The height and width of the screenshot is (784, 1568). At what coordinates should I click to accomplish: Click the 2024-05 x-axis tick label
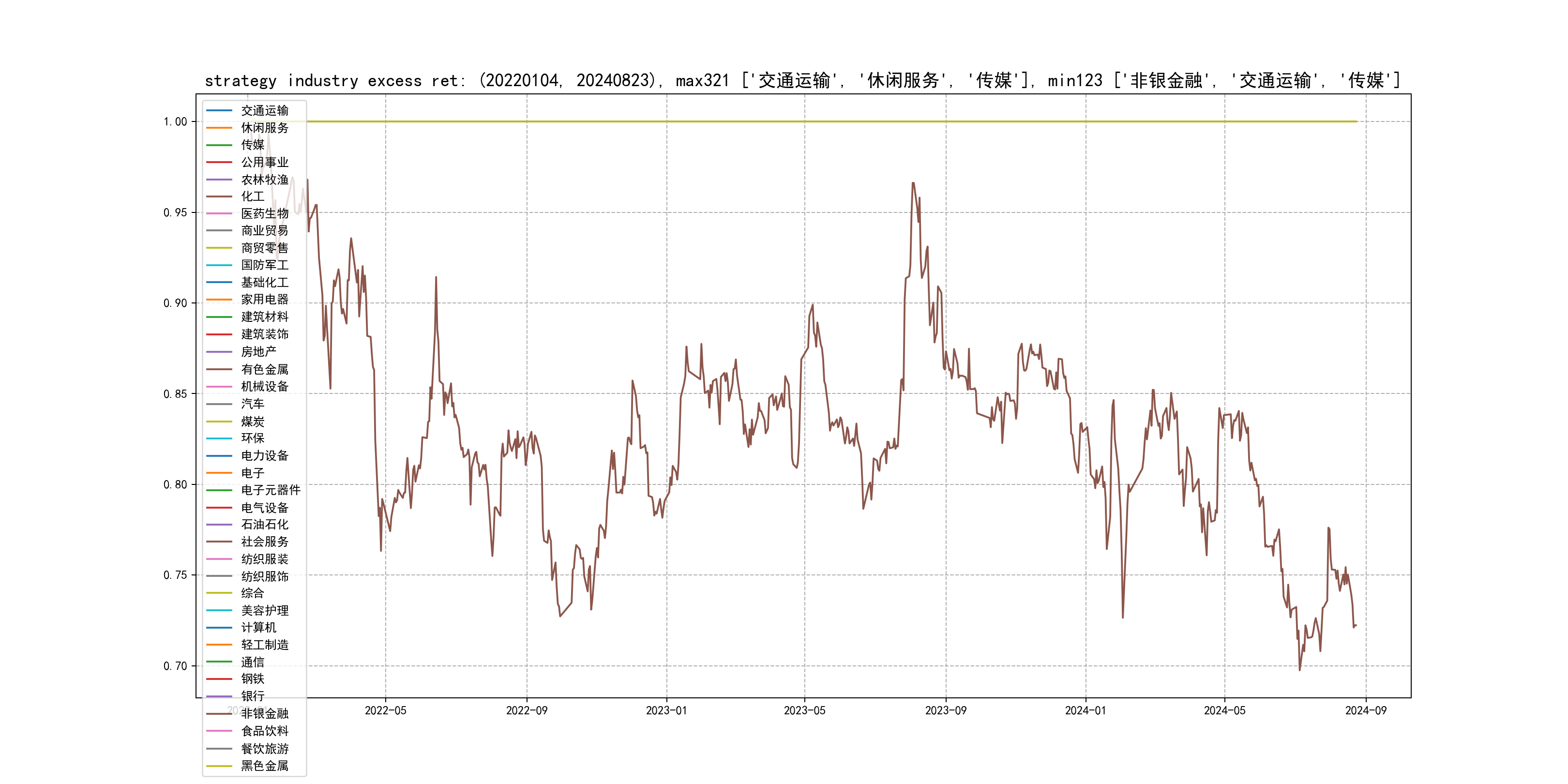[x=1224, y=710]
